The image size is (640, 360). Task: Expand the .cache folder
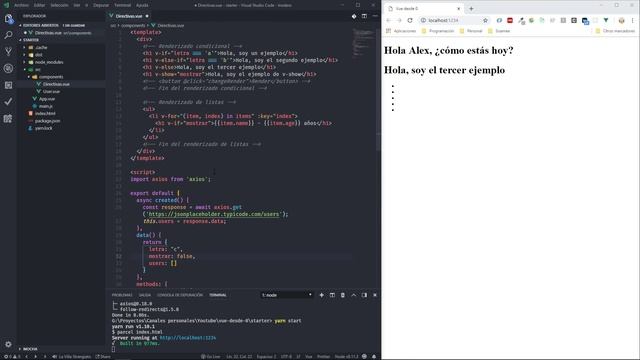tap(41, 47)
